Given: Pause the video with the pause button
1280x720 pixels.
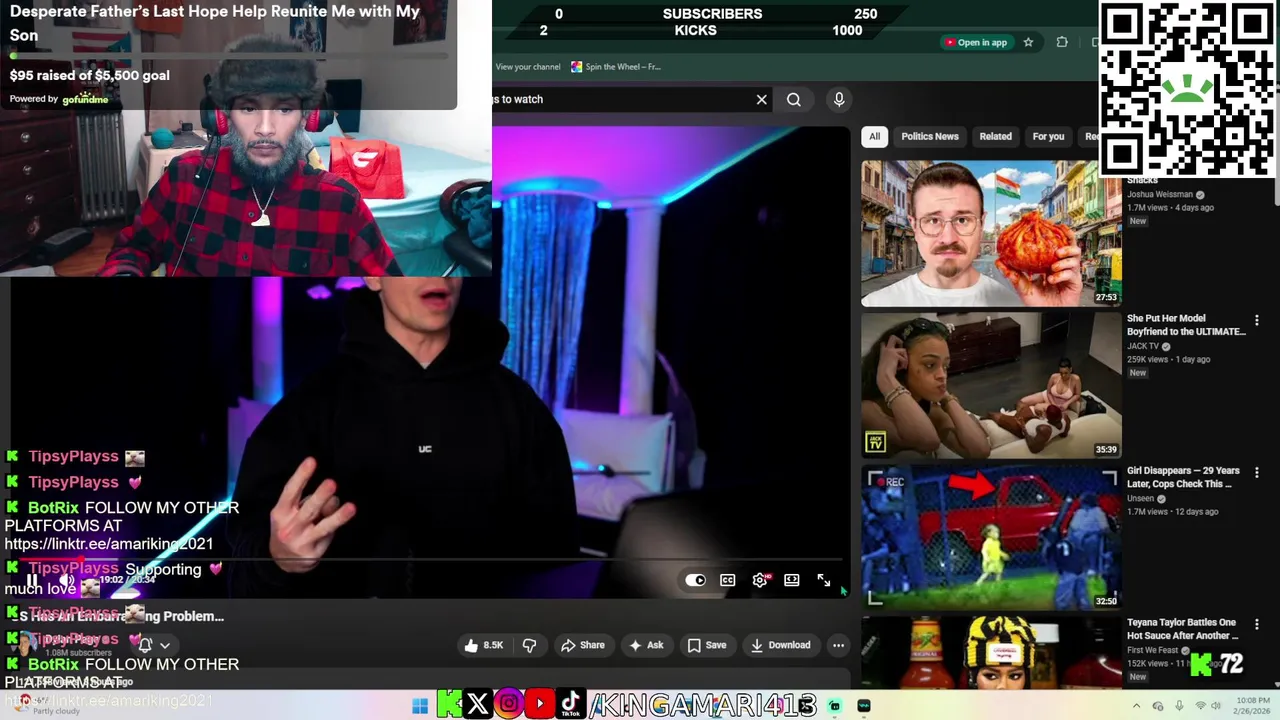Looking at the screenshot, I should tap(32, 580).
